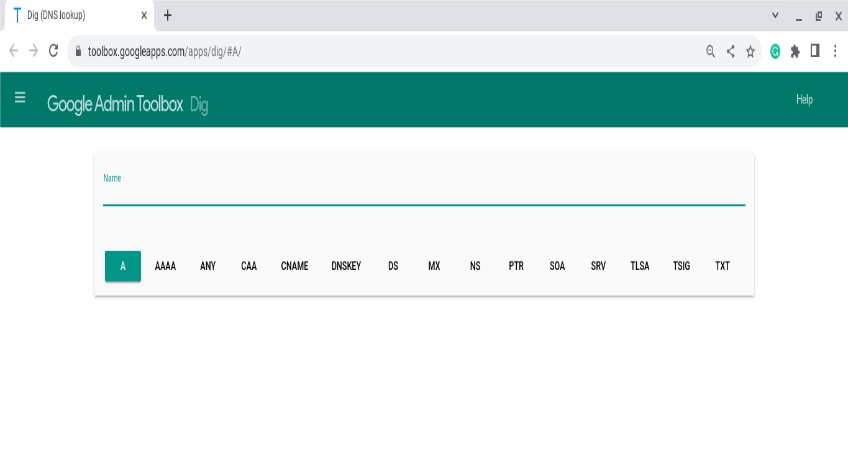The height and width of the screenshot is (460, 848).
Task: Select the DNSKEY record type
Action: pyautogui.click(x=346, y=266)
